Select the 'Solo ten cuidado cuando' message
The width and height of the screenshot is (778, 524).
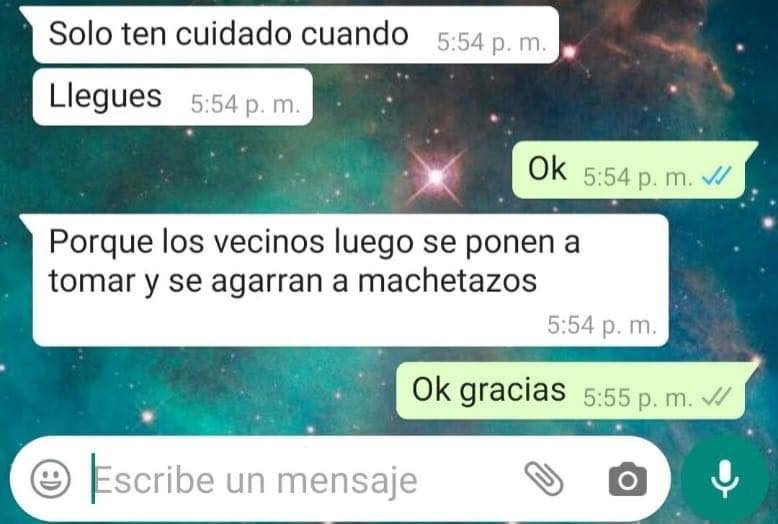[296, 35]
